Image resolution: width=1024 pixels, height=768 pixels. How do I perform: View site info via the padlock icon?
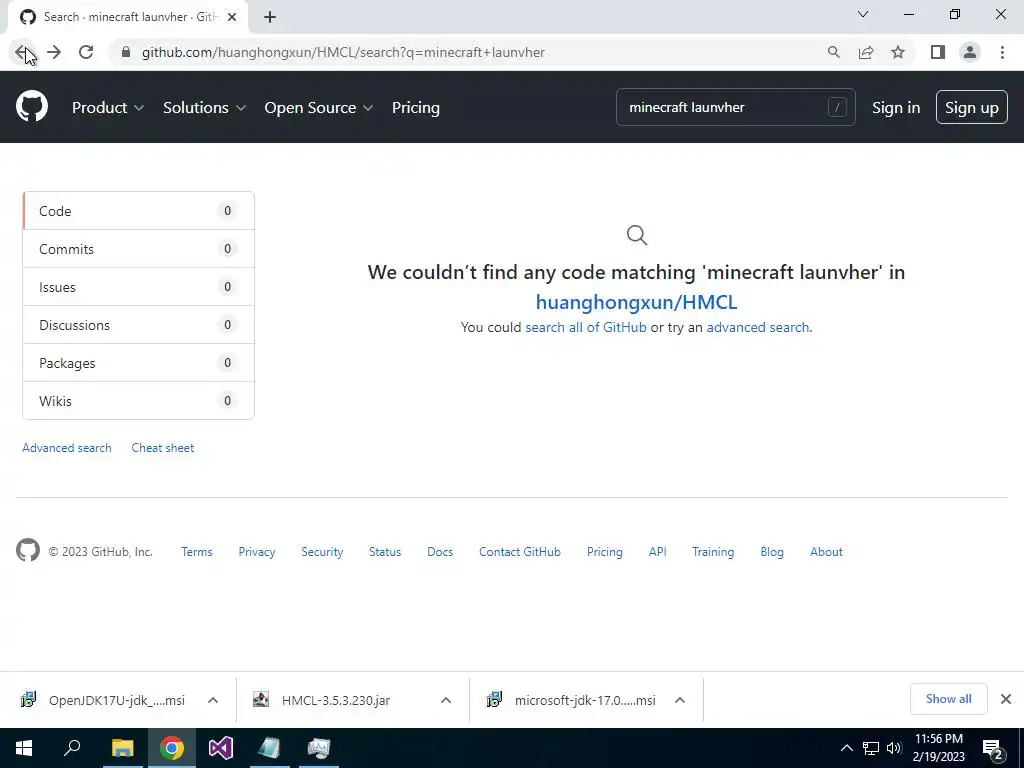(x=126, y=52)
